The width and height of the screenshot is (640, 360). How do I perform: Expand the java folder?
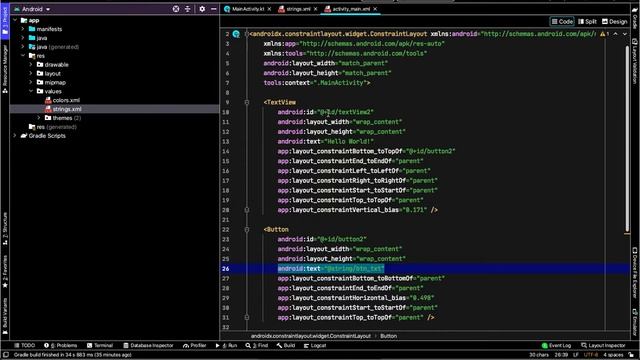(23, 38)
